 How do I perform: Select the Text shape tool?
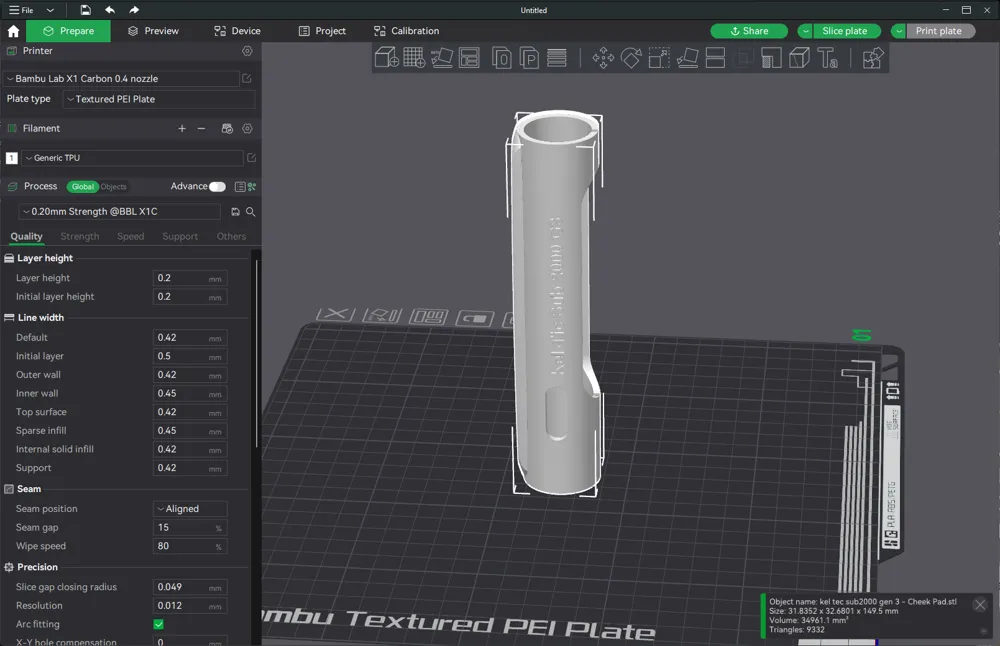coord(827,58)
